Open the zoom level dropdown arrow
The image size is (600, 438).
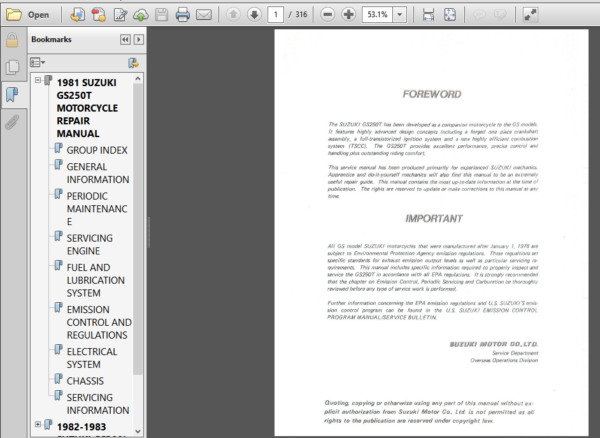pos(399,15)
